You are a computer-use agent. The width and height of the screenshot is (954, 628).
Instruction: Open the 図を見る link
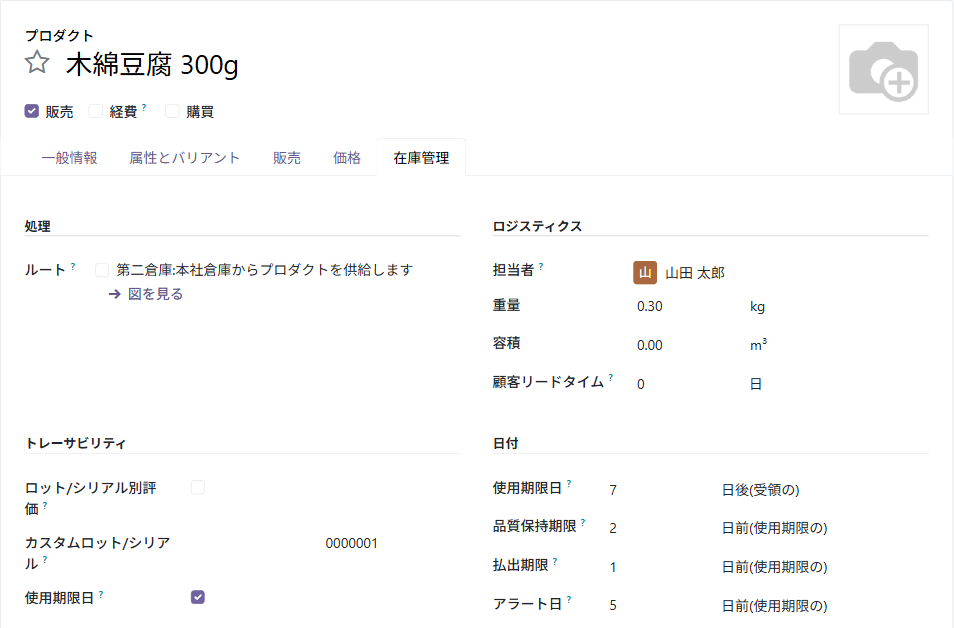(x=156, y=295)
